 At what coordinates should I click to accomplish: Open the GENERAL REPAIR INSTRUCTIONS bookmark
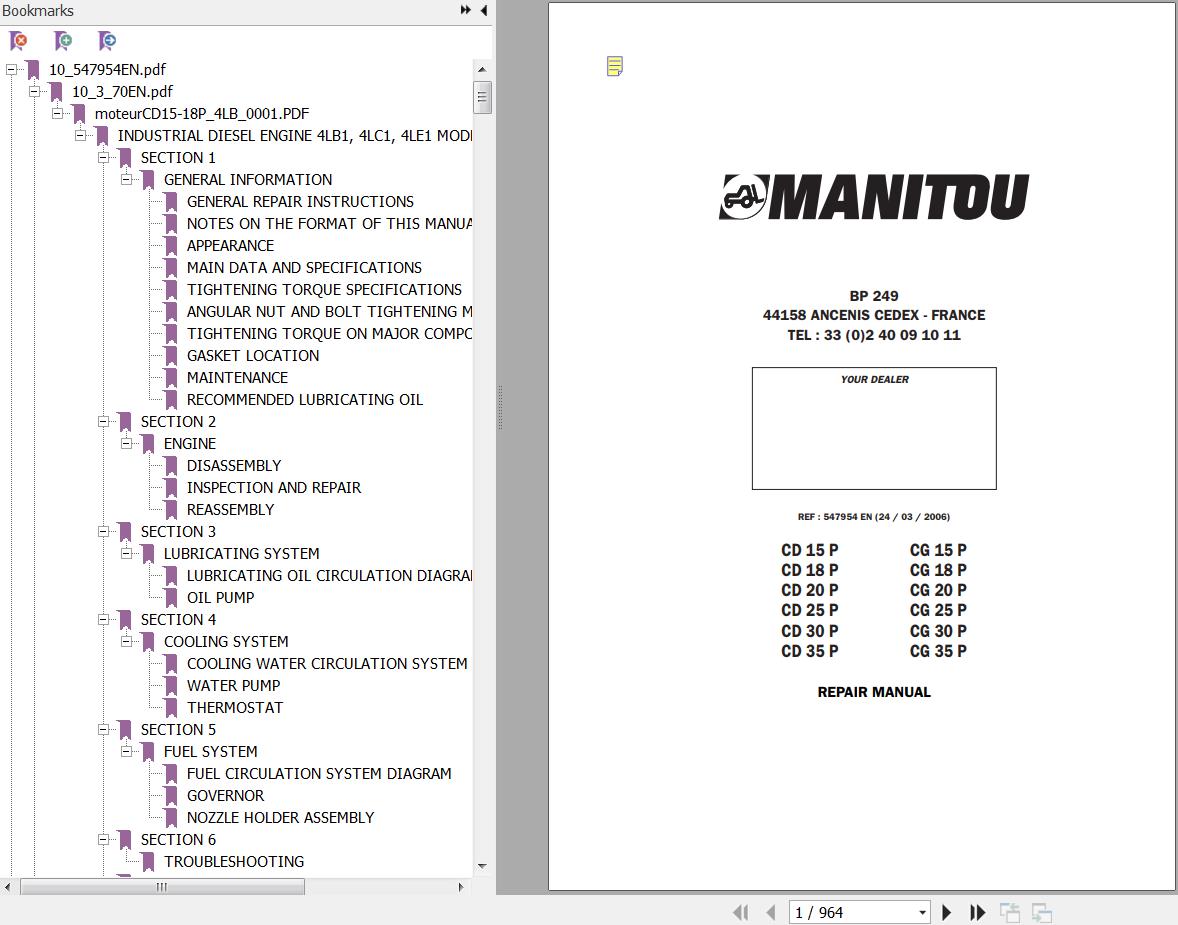click(x=300, y=201)
